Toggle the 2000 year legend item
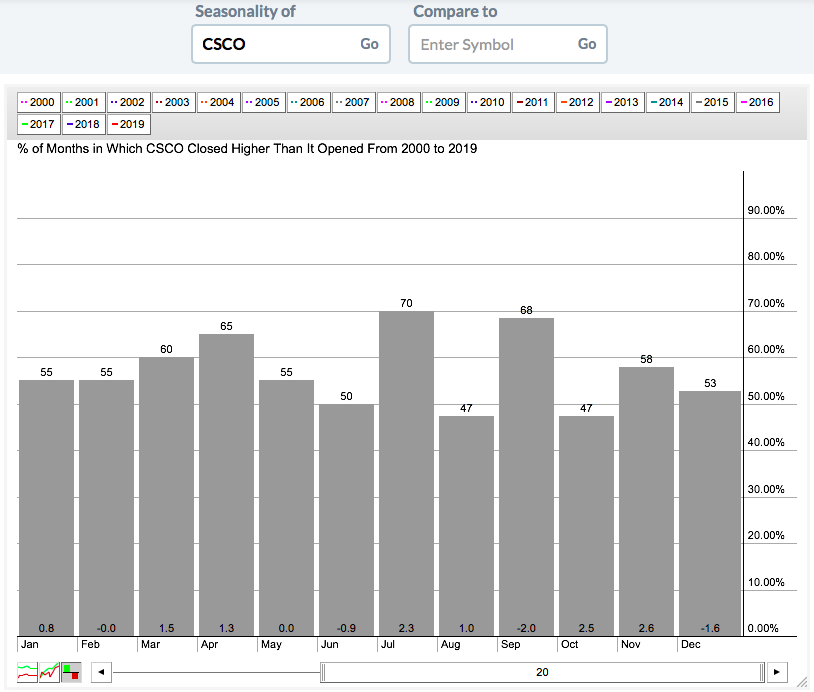 (x=38, y=102)
